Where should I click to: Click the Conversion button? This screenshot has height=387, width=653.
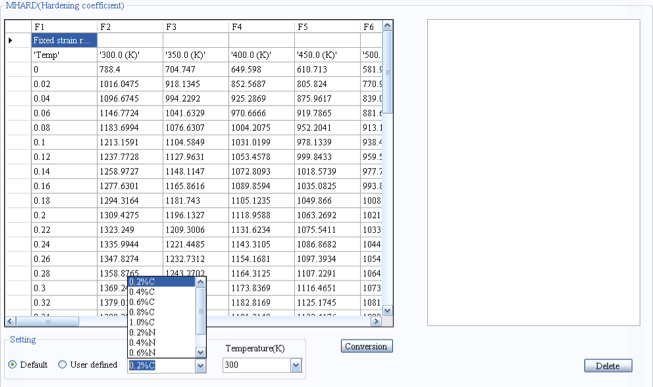pos(366,346)
